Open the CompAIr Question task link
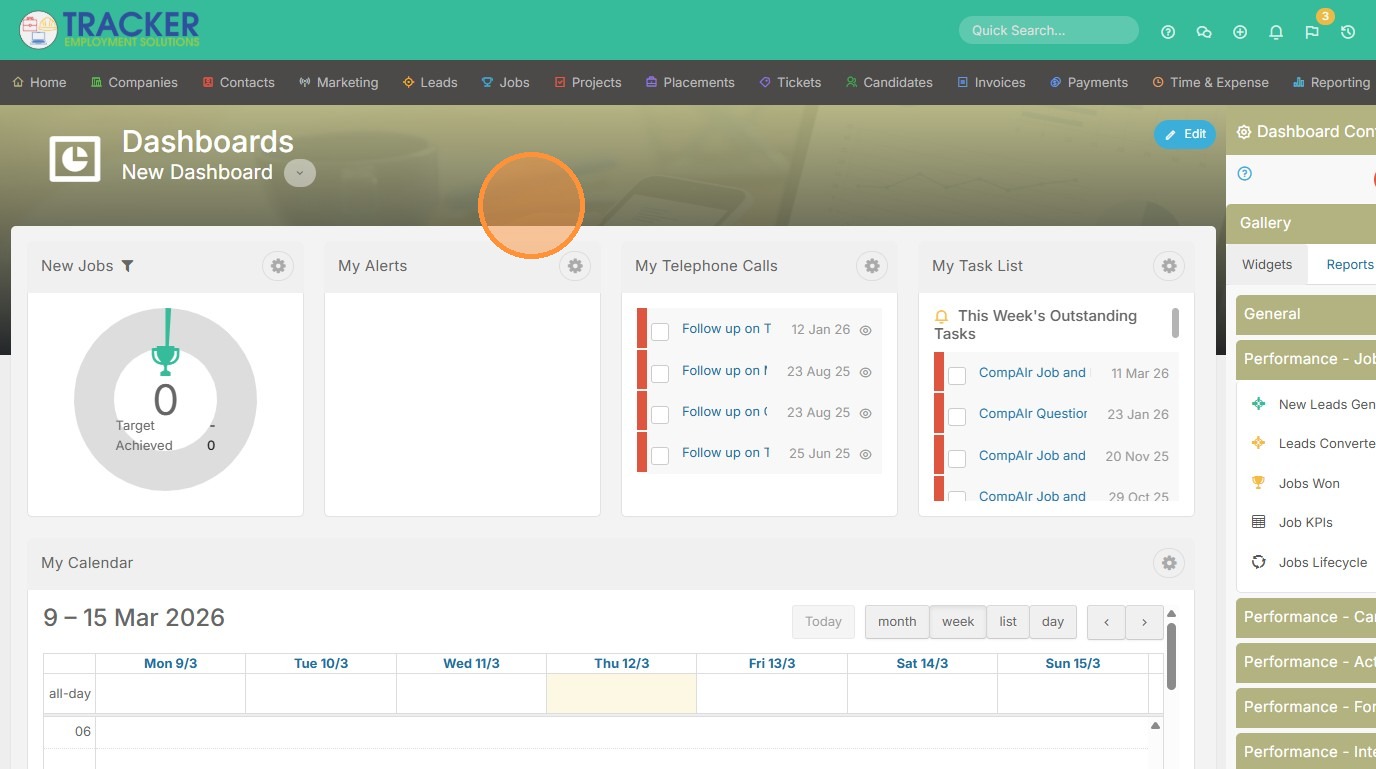Viewport: 1376px width, 769px height. [x=1033, y=414]
